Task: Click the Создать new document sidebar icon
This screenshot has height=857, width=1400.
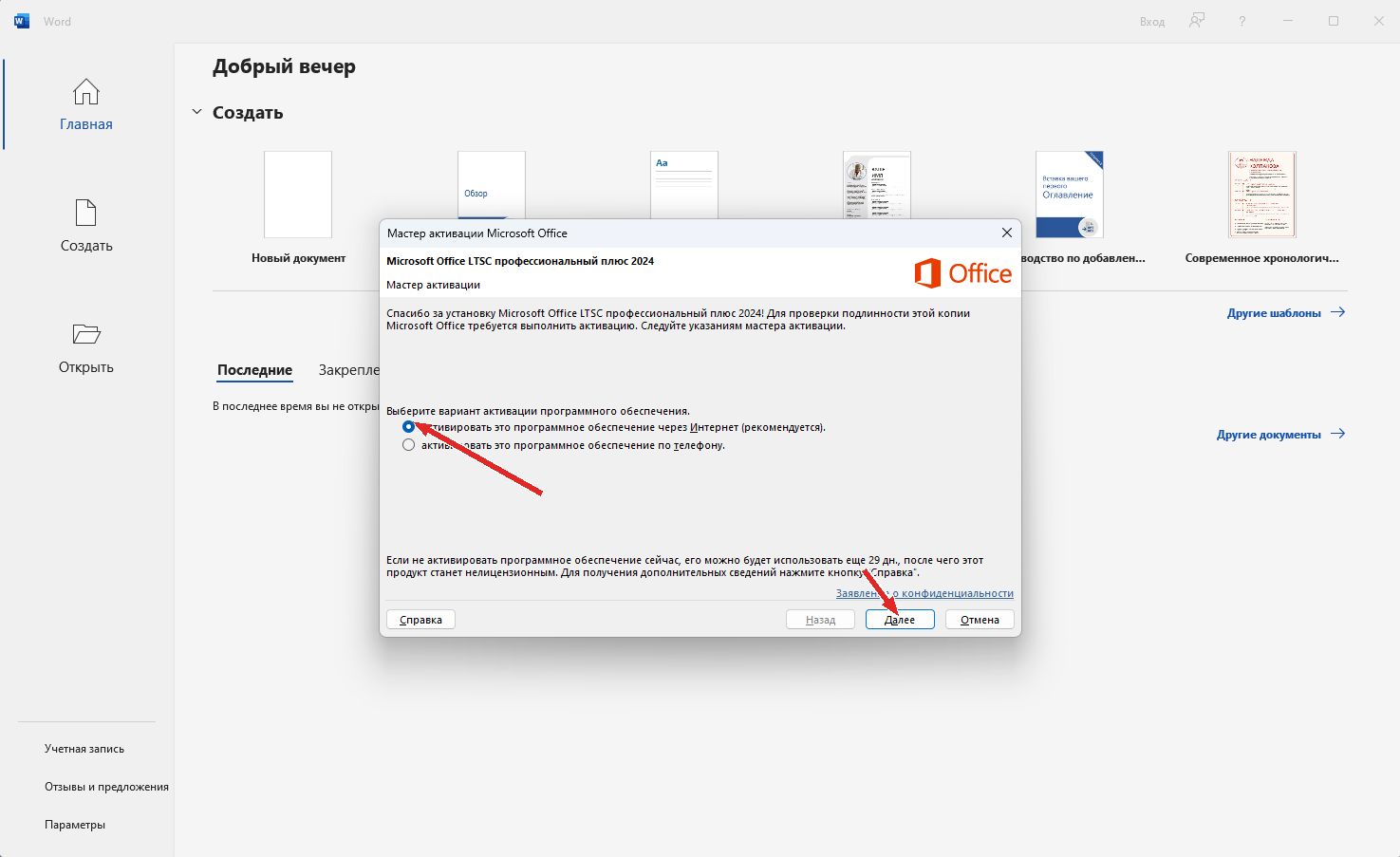Action: [85, 213]
